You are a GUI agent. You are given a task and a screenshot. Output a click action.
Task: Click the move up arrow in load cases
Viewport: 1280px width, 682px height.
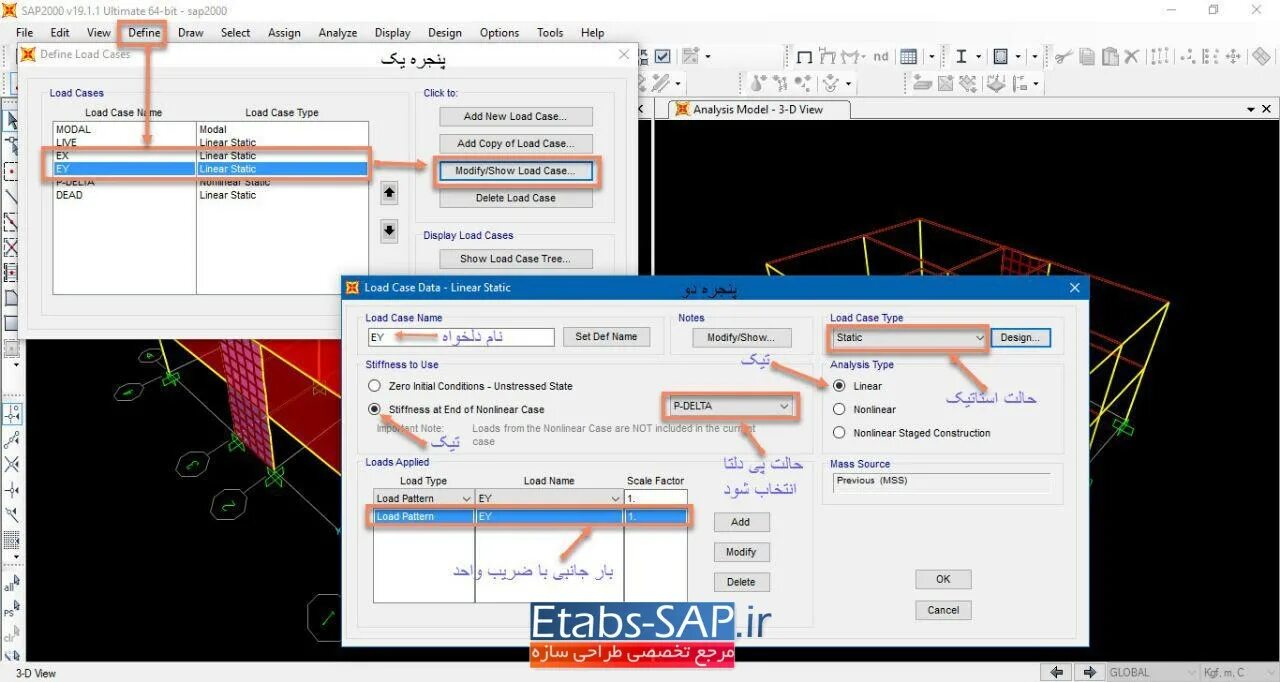(390, 192)
